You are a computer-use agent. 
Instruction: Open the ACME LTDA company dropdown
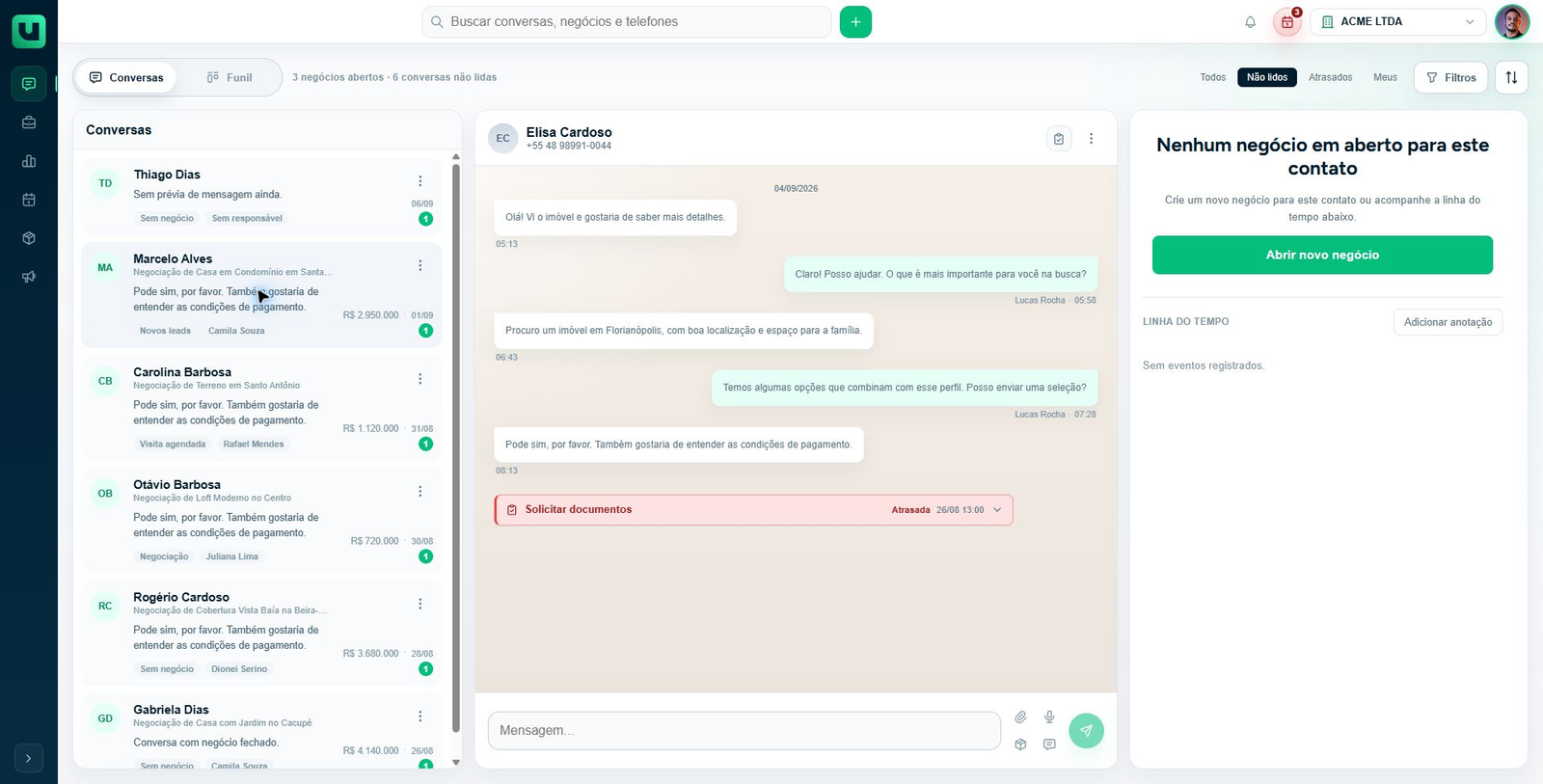[x=1398, y=22]
